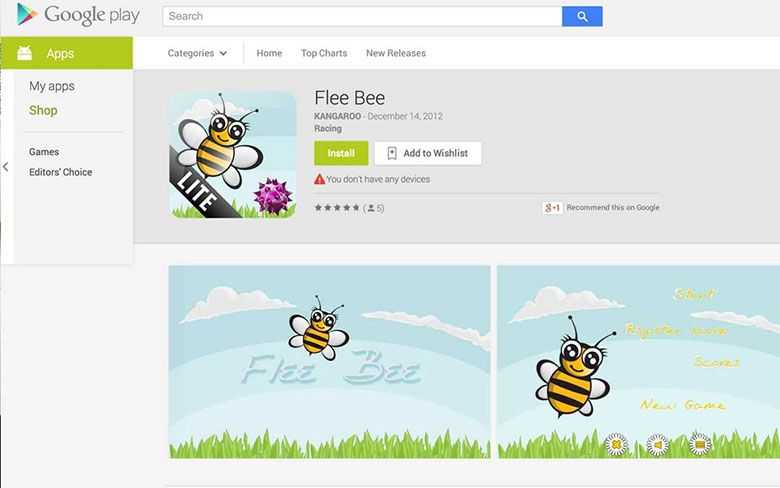Click the red warning triangle icon
Screen dimensions: 780x488
coord(319,179)
